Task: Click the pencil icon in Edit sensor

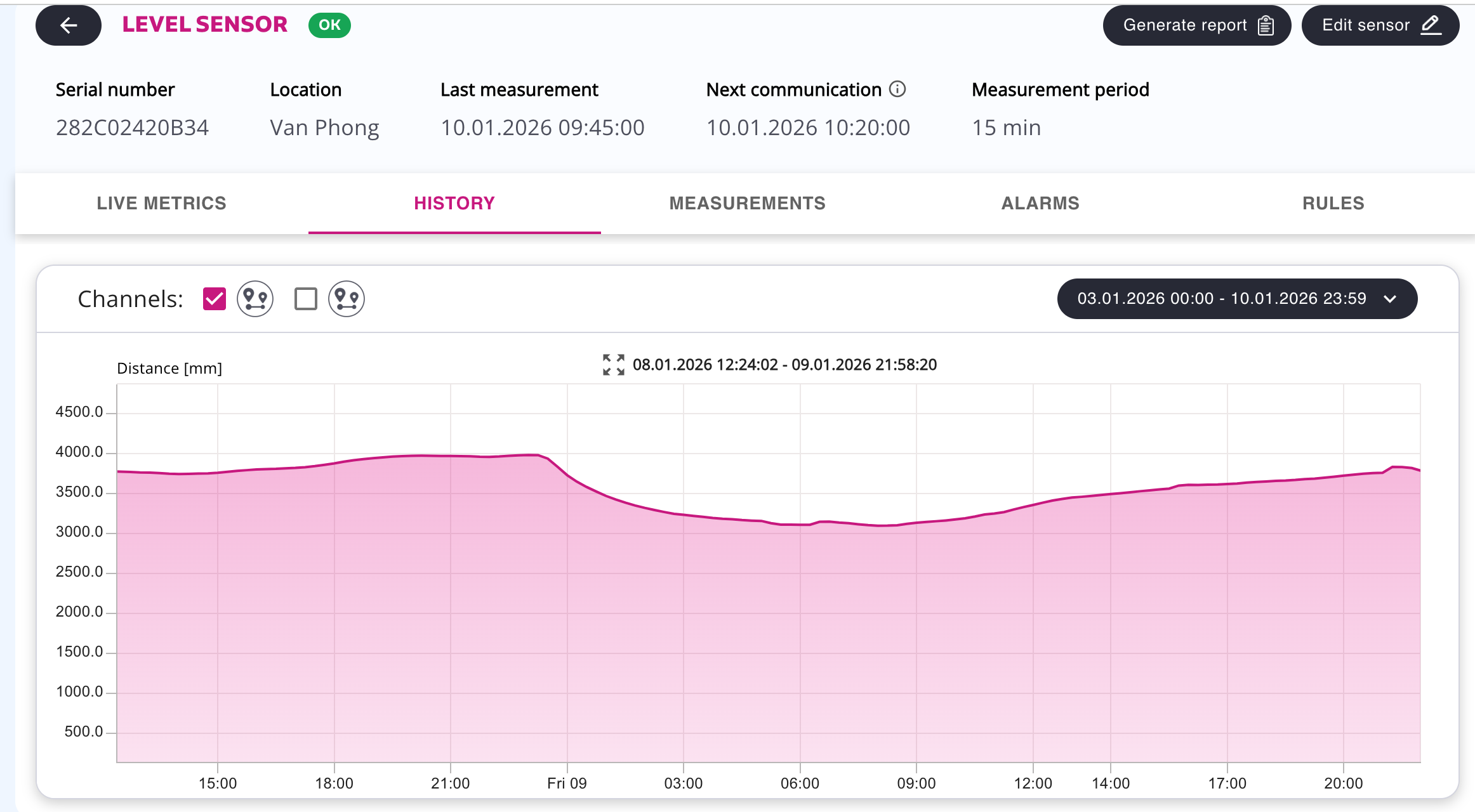Action: tap(1431, 25)
